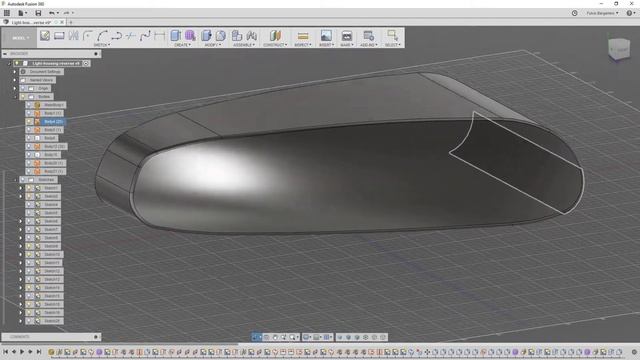Open the user account name menu

point(602,13)
